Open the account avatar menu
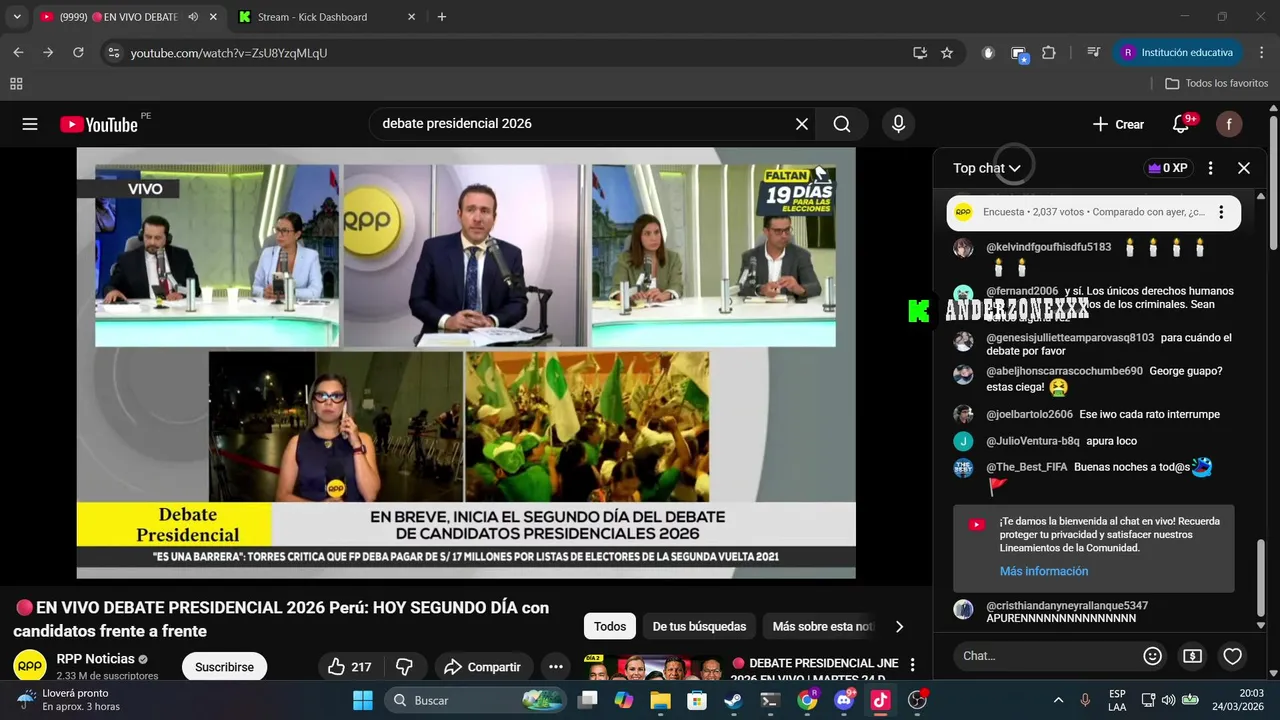 [x=1229, y=124]
